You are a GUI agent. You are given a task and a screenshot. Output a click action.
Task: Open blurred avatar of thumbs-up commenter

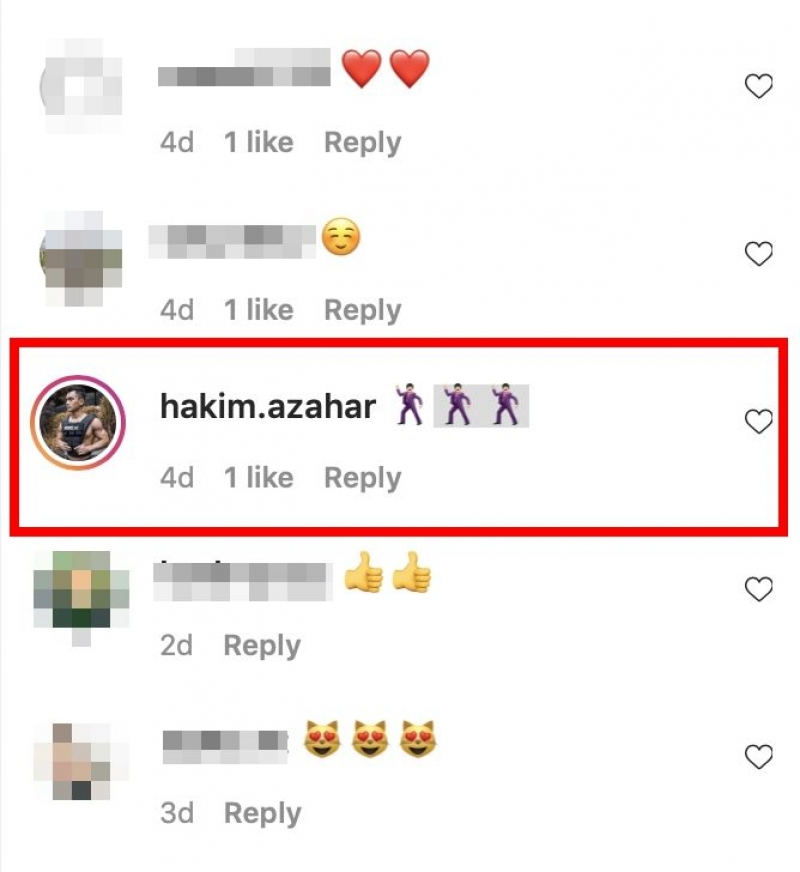(81, 598)
